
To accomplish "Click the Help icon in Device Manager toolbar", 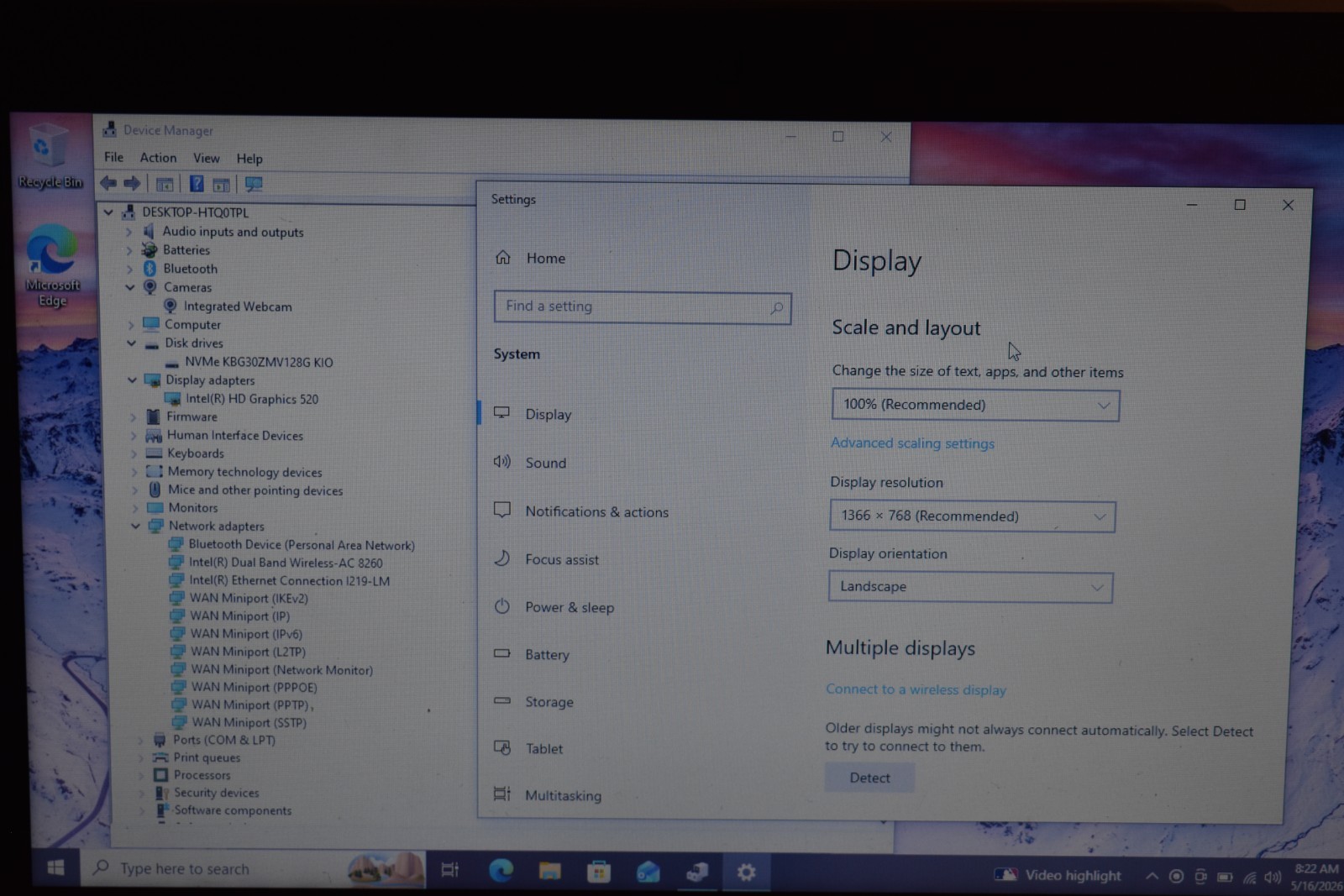I will coord(196,184).
